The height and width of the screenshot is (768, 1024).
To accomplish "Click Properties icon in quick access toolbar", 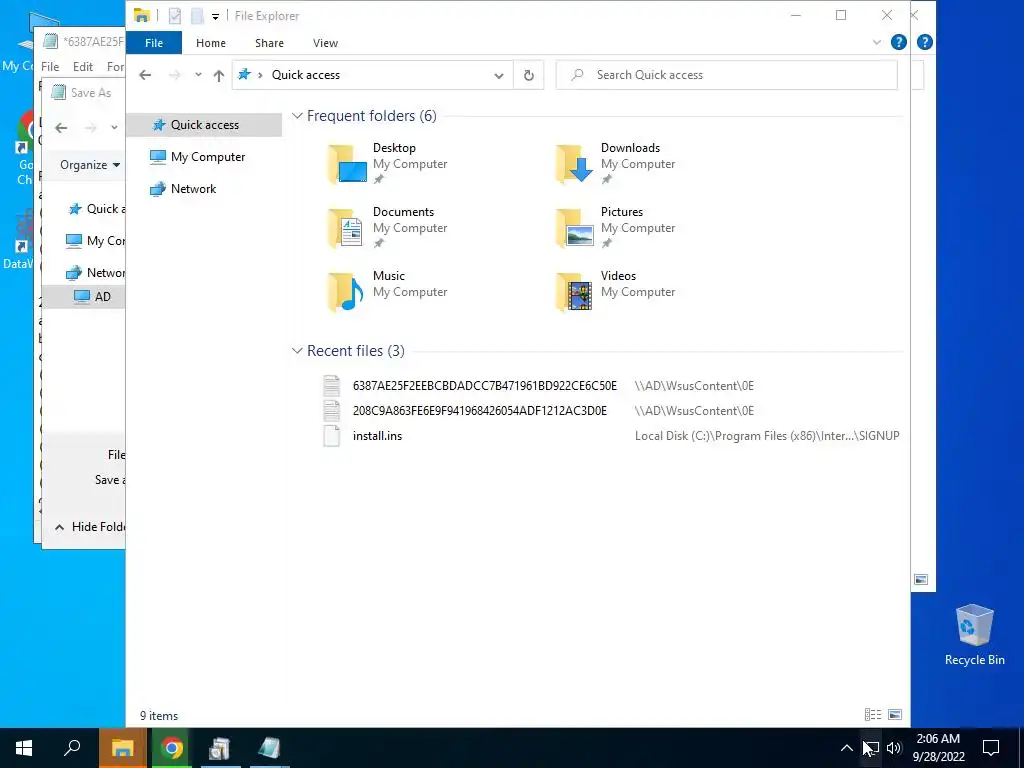I will (x=175, y=16).
